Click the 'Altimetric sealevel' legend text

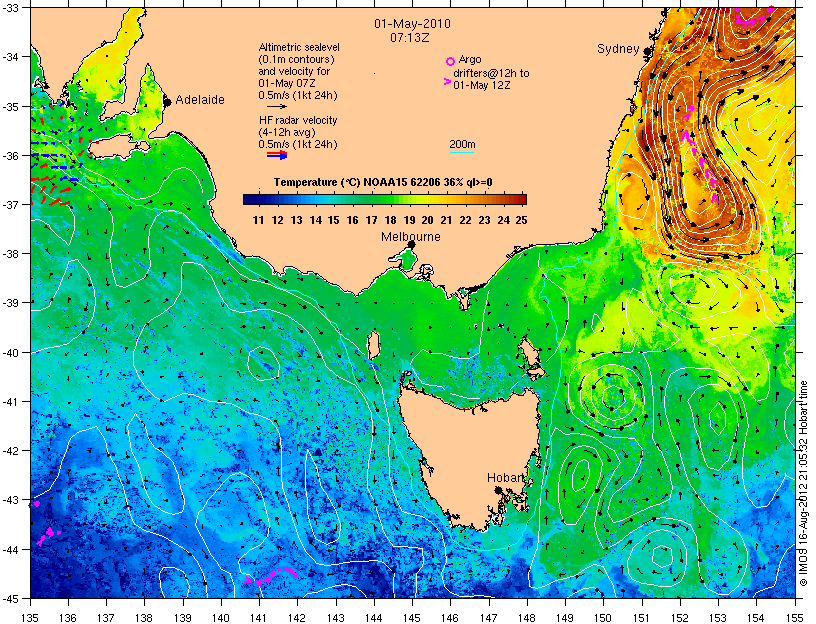[x=299, y=47]
